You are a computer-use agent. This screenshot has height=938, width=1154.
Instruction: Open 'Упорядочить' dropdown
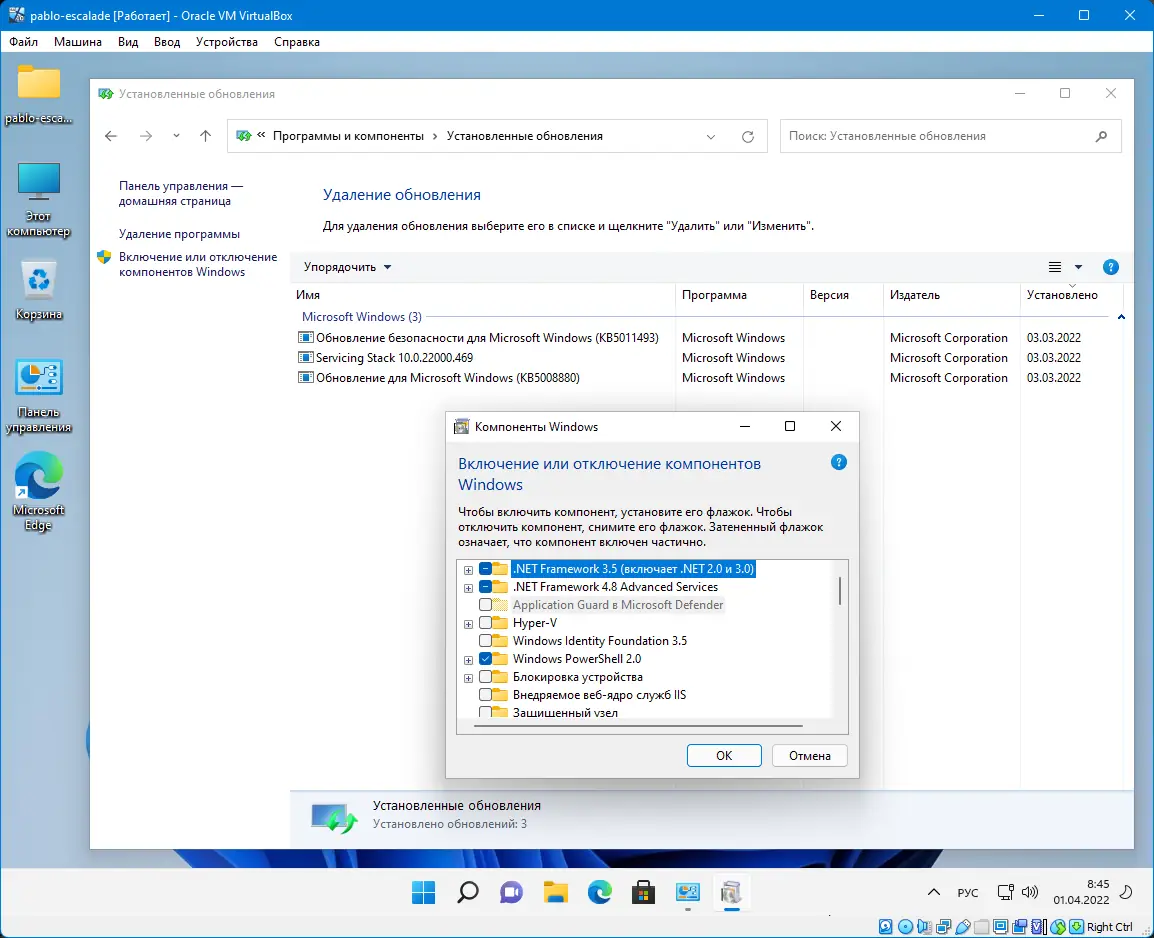[x=347, y=267]
